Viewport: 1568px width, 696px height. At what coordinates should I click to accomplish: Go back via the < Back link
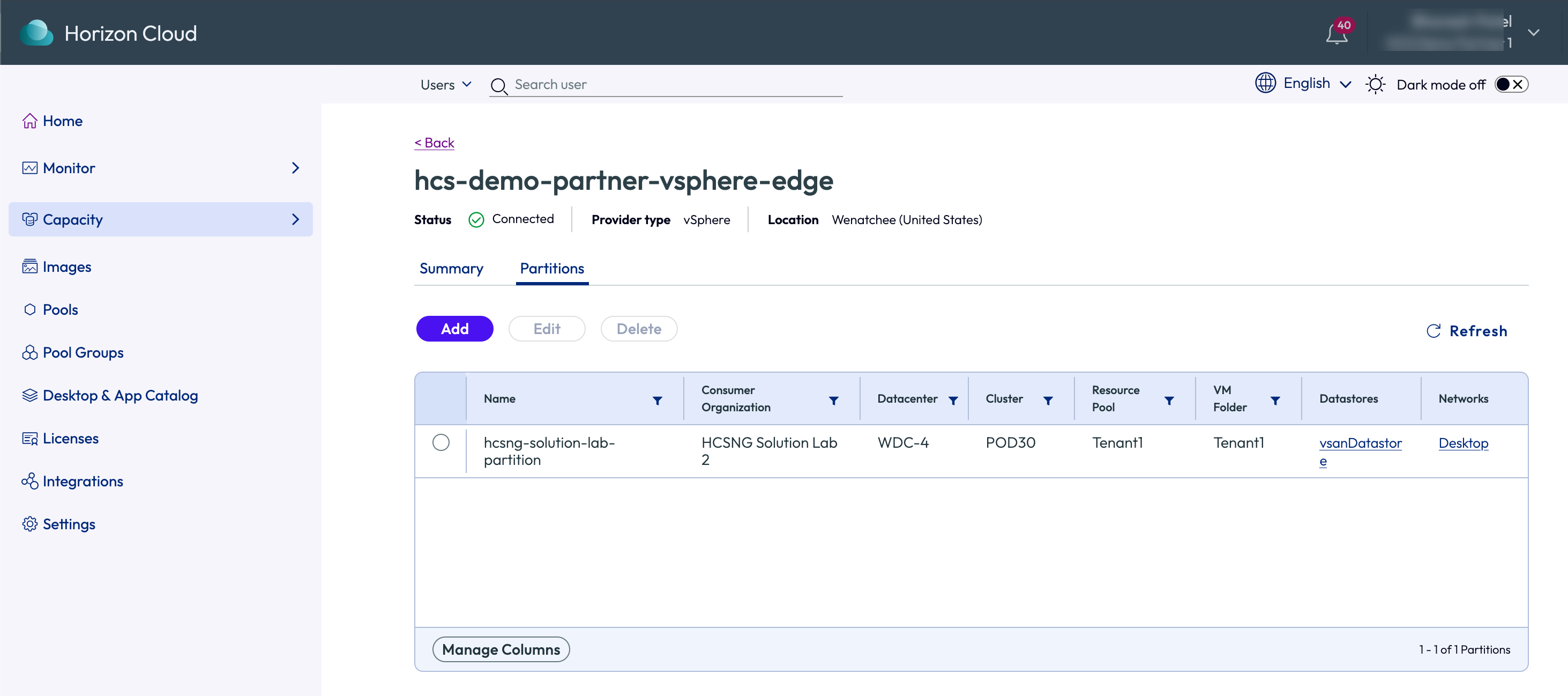[434, 143]
